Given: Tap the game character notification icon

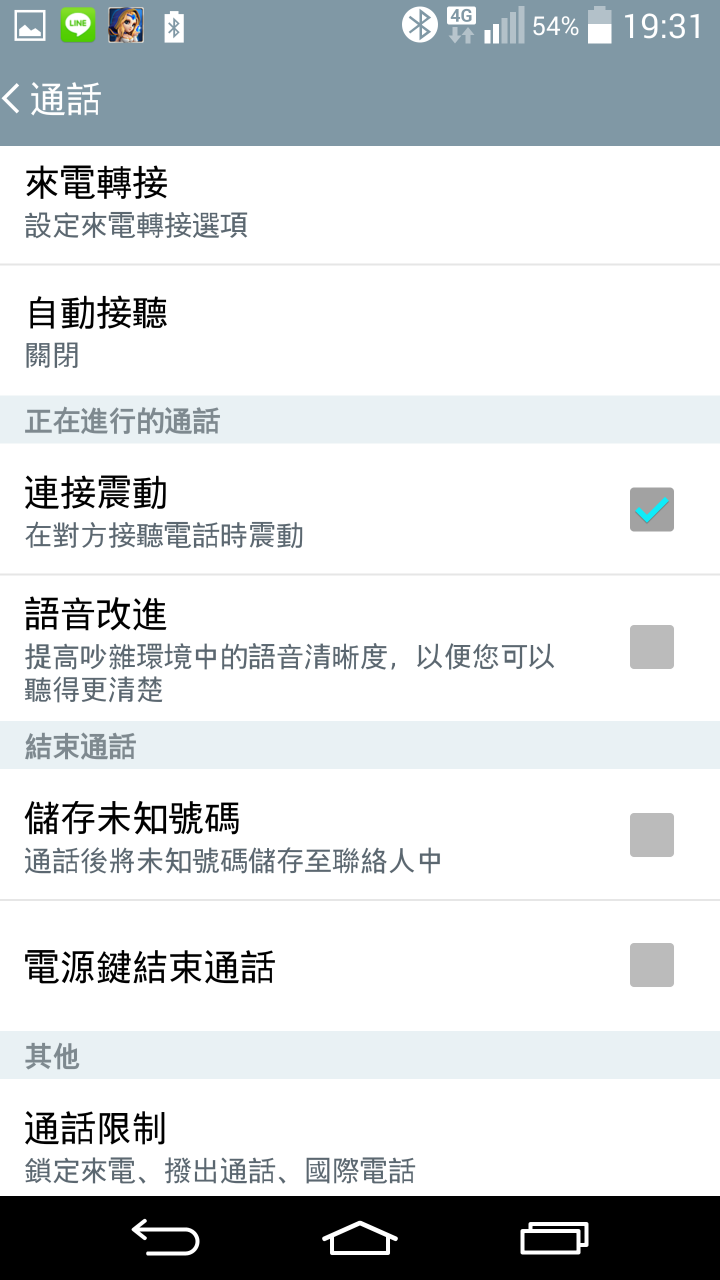Looking at the screenshot, I should [x=126, y=26].
